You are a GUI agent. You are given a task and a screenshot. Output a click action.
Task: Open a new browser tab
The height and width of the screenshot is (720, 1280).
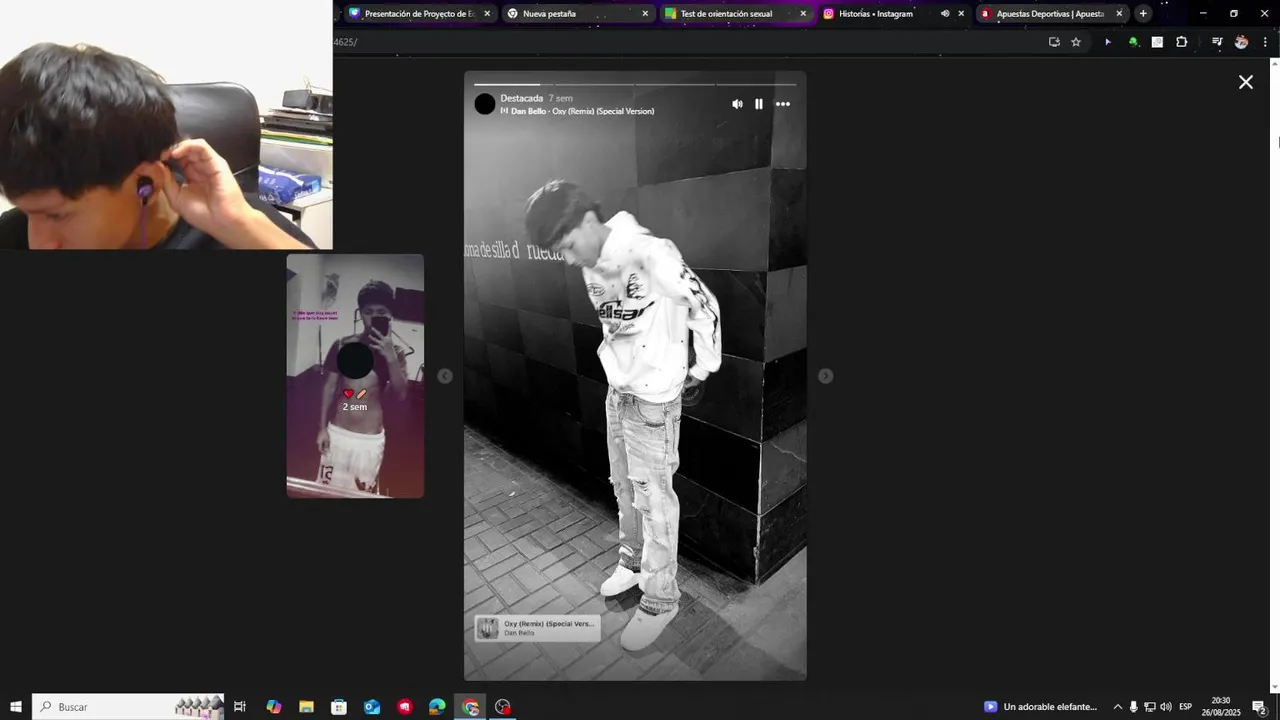(1143, 14)
